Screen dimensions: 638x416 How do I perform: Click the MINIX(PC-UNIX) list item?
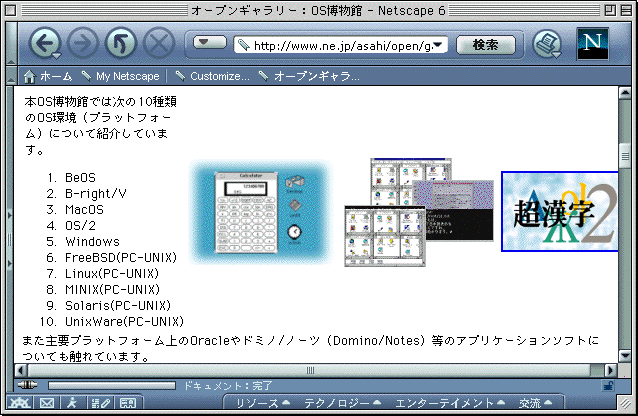point(112,289)
